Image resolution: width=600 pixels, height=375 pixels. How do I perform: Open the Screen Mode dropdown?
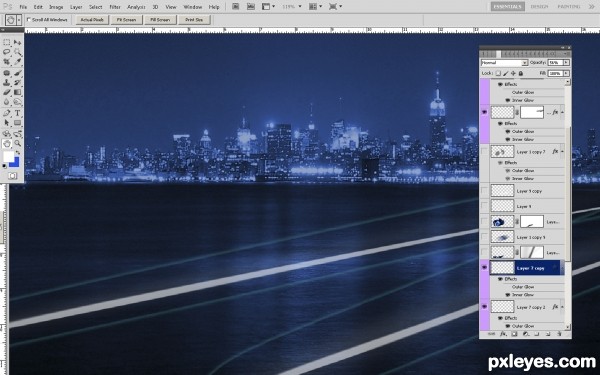(x=335, y=7)
